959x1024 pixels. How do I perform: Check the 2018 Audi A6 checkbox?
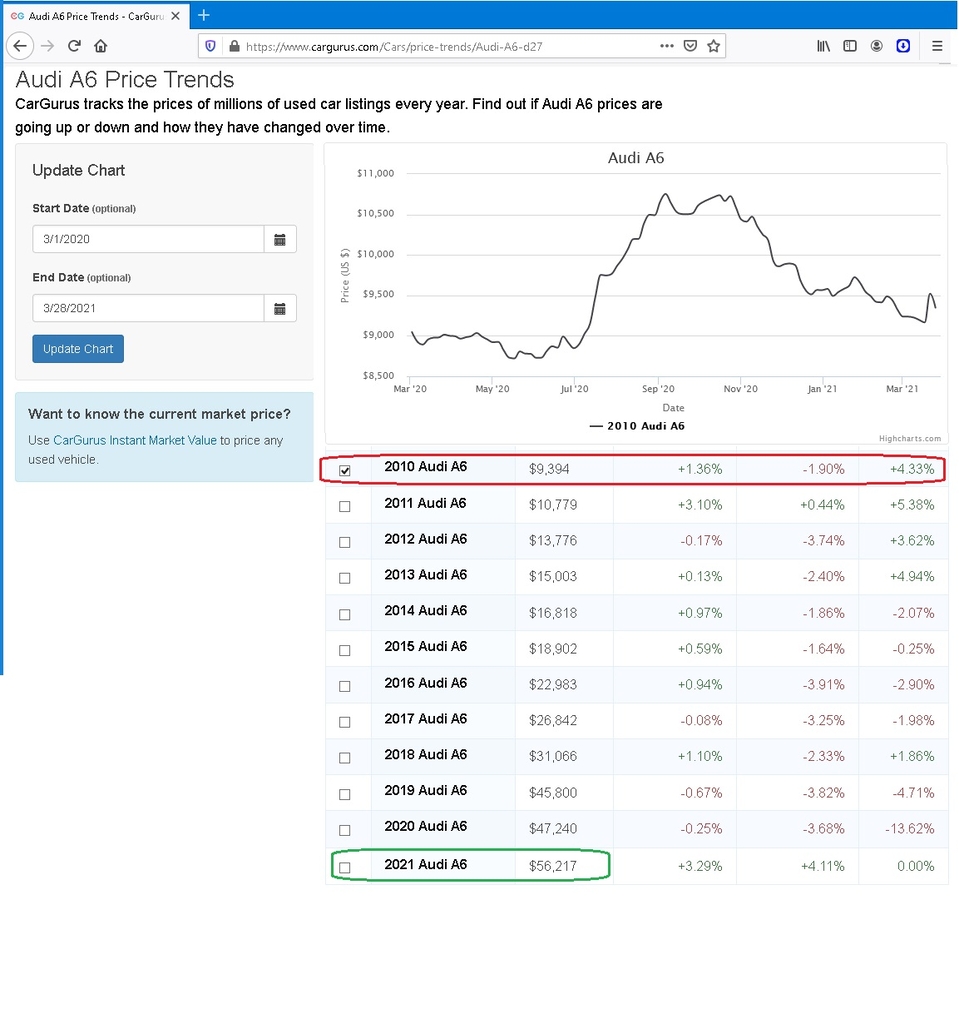[345, 758]
